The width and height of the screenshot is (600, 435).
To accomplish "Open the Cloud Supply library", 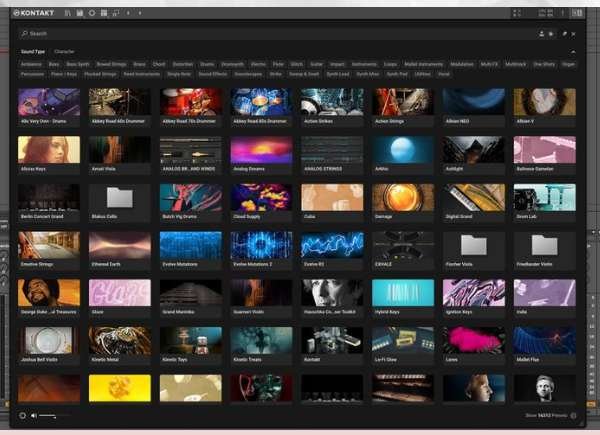I will pos(261,202).
